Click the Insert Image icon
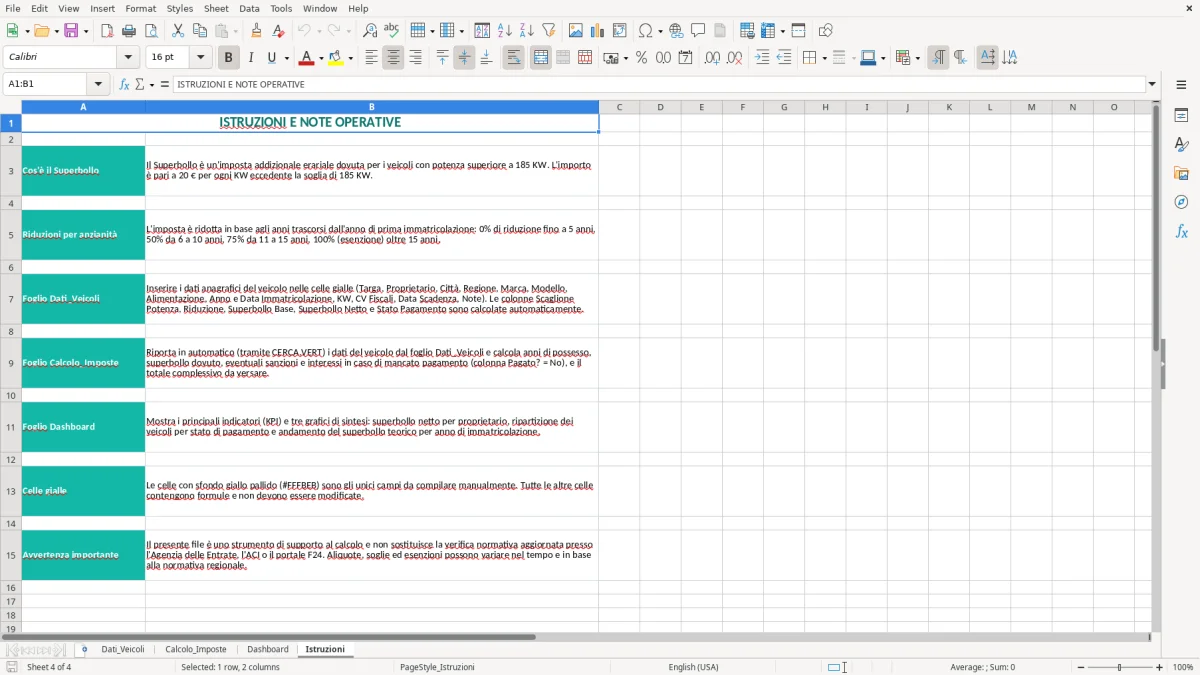The width and height of the screenshot is (1200, 675). tap(576, 31)
